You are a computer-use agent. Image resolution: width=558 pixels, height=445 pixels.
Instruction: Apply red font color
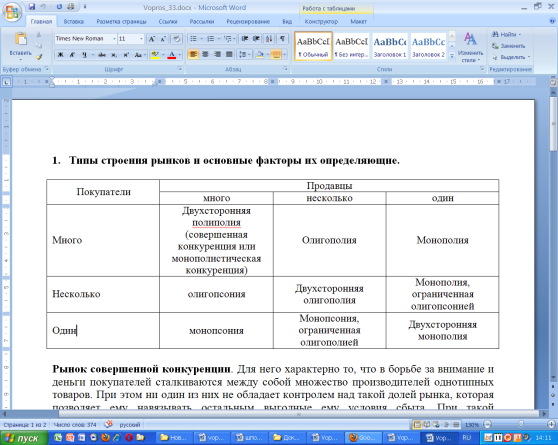(172, 55)
